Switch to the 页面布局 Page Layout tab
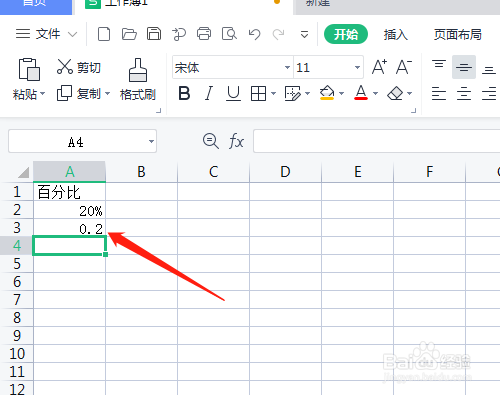Image resolution: width=500 pixels, height=395 pixels. (458, 34)
